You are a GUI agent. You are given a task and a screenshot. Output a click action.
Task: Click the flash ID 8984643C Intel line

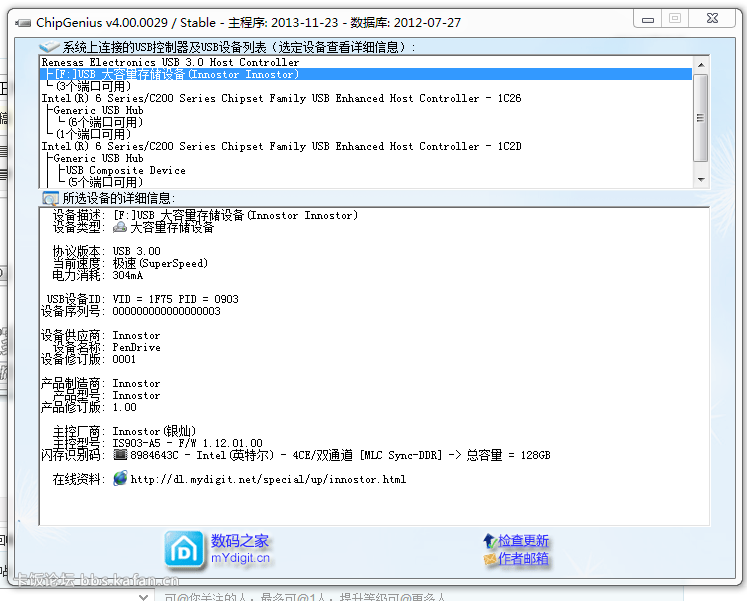pos(340,455)
